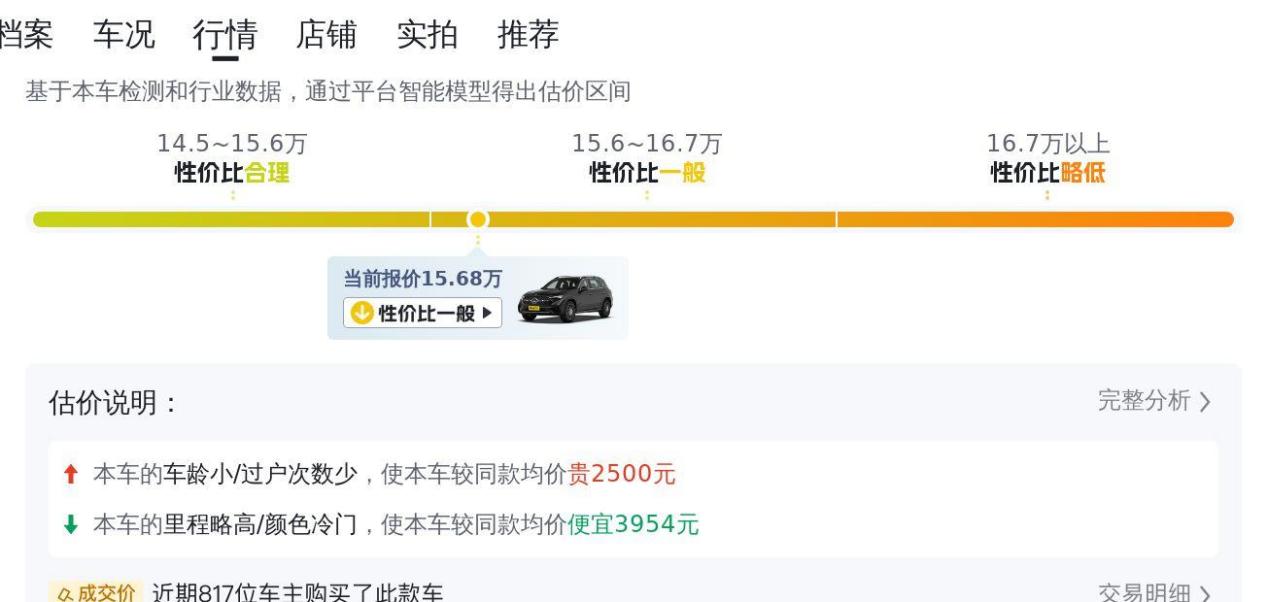Switch to the 推荐 tab
The width and height of the screenshot is (1267, 602).
(x=528, y=35)
